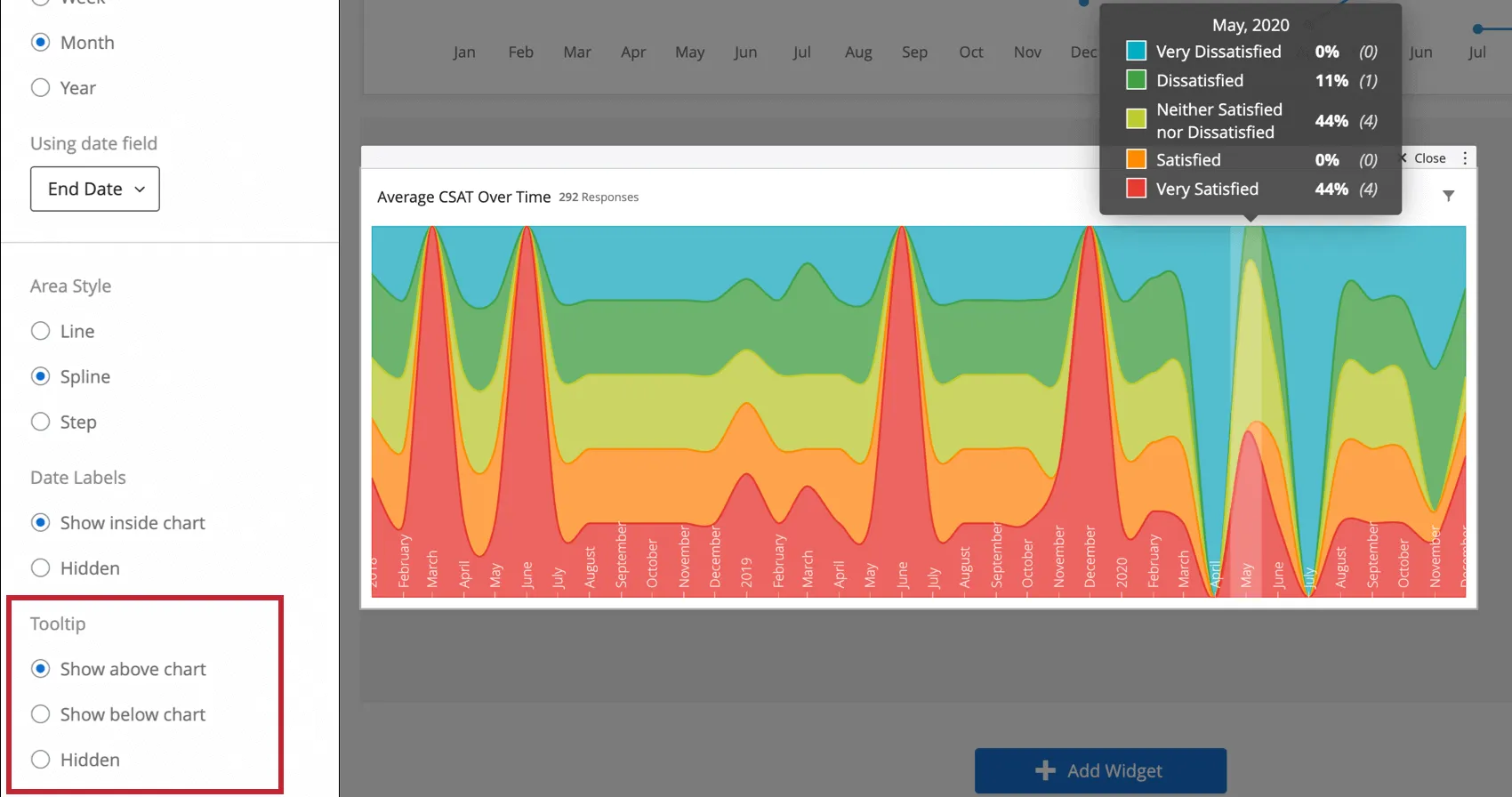The height and width of the screenshot is (797, 1512).
Task: Set tooltip to Hidden
Action: point(40,760)
